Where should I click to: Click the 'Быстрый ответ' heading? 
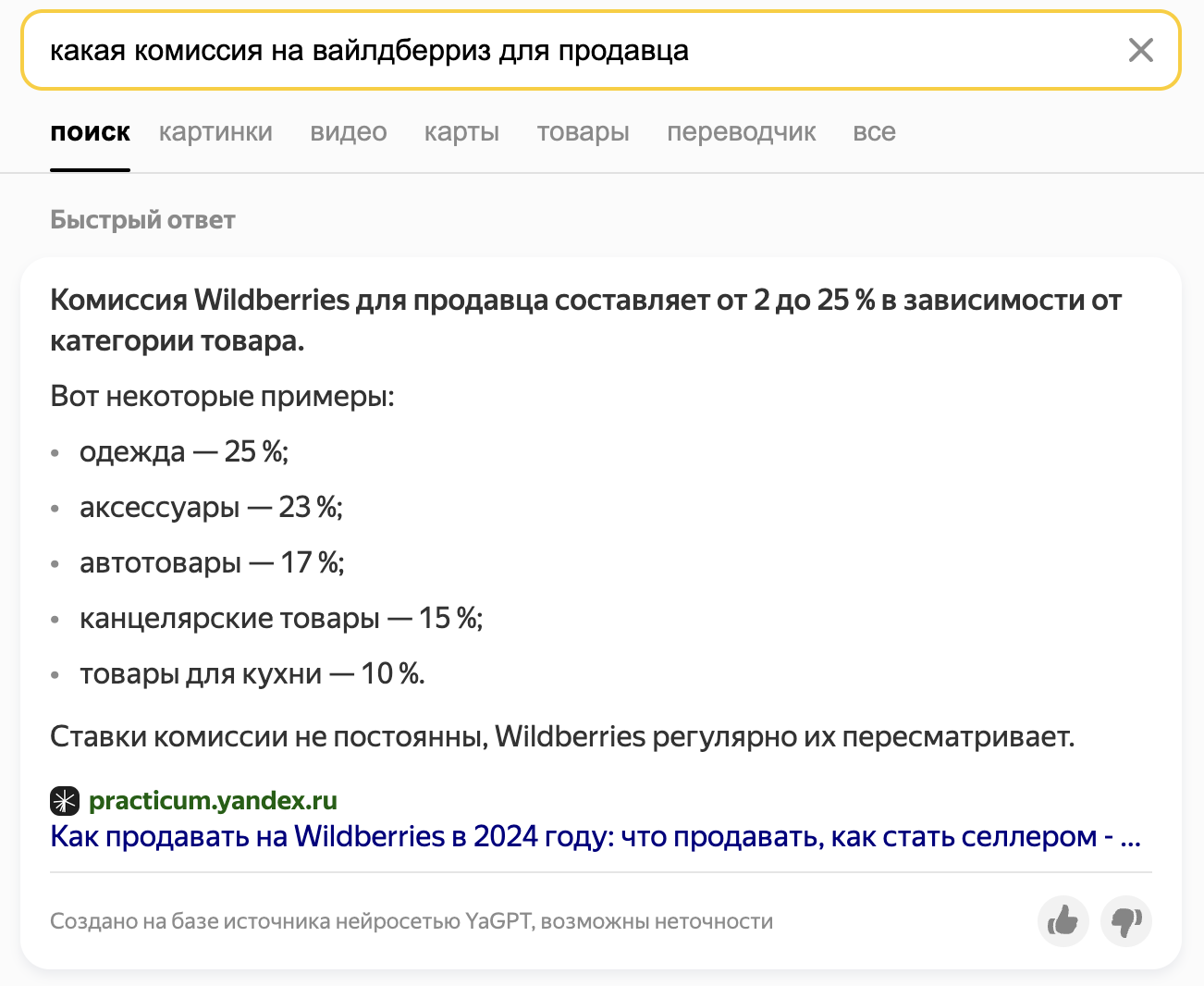click(142, 220)
